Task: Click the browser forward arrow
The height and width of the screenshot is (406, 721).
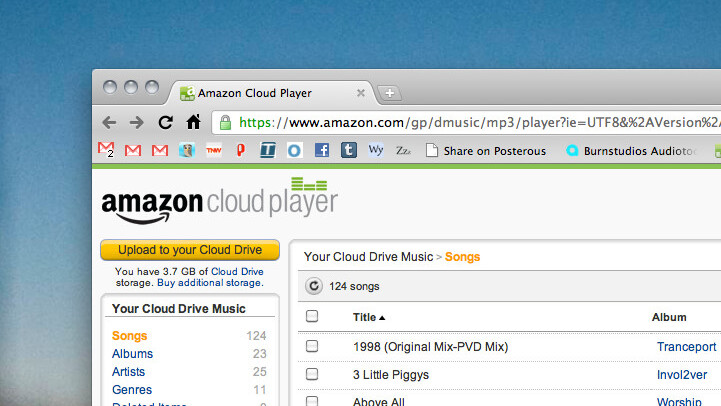Action: click(x=137, y=123)
